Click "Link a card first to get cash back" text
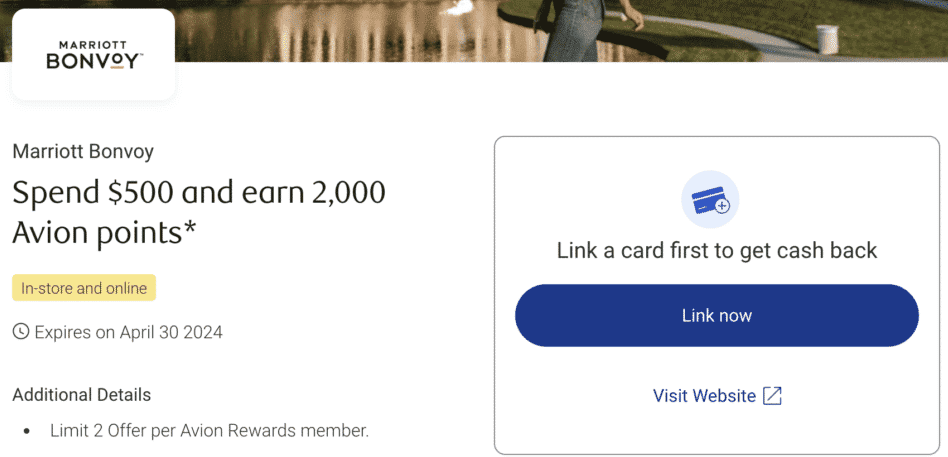This screenshot has width=948, height=457. (716, 250)
